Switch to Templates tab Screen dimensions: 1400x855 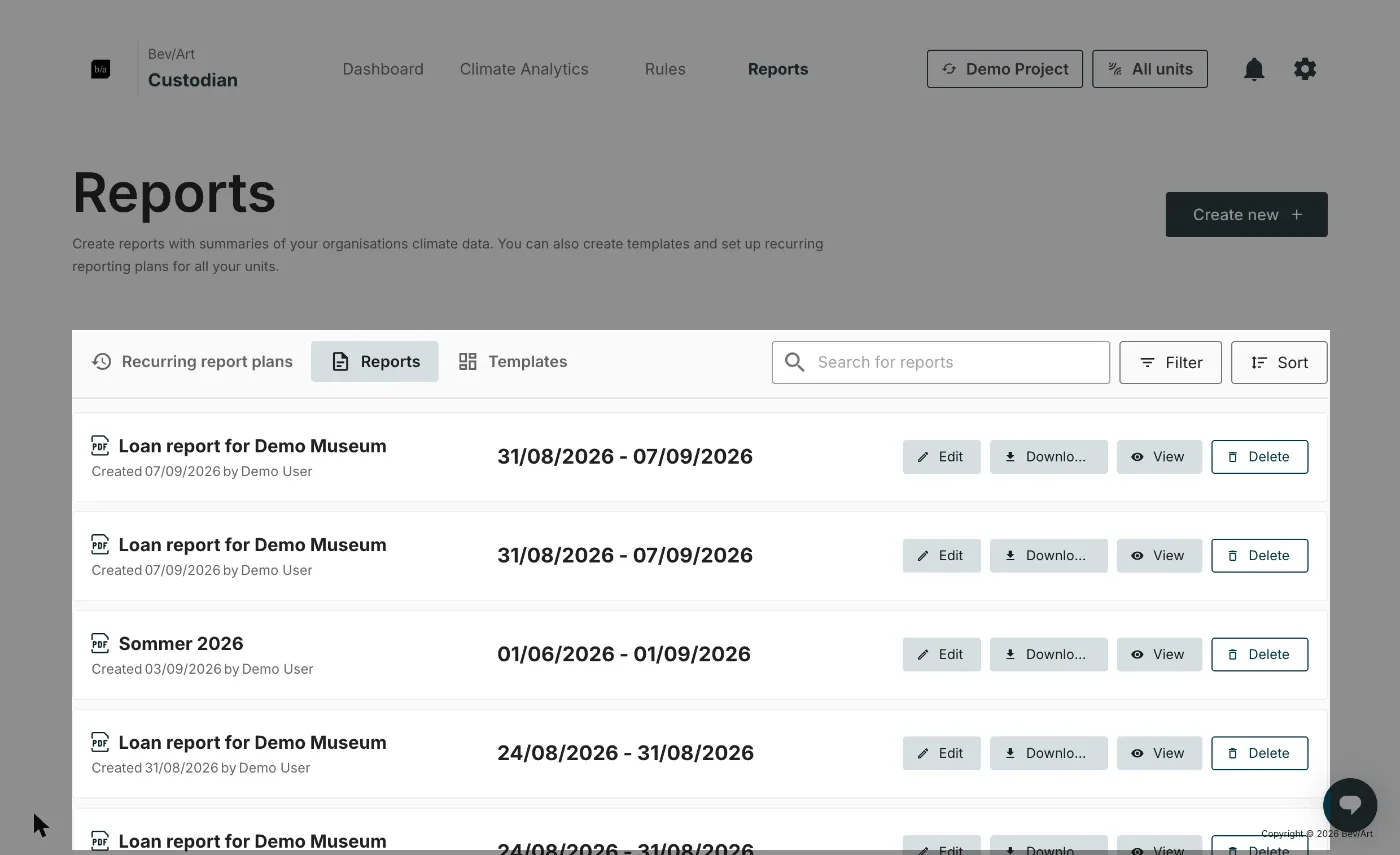513,361
